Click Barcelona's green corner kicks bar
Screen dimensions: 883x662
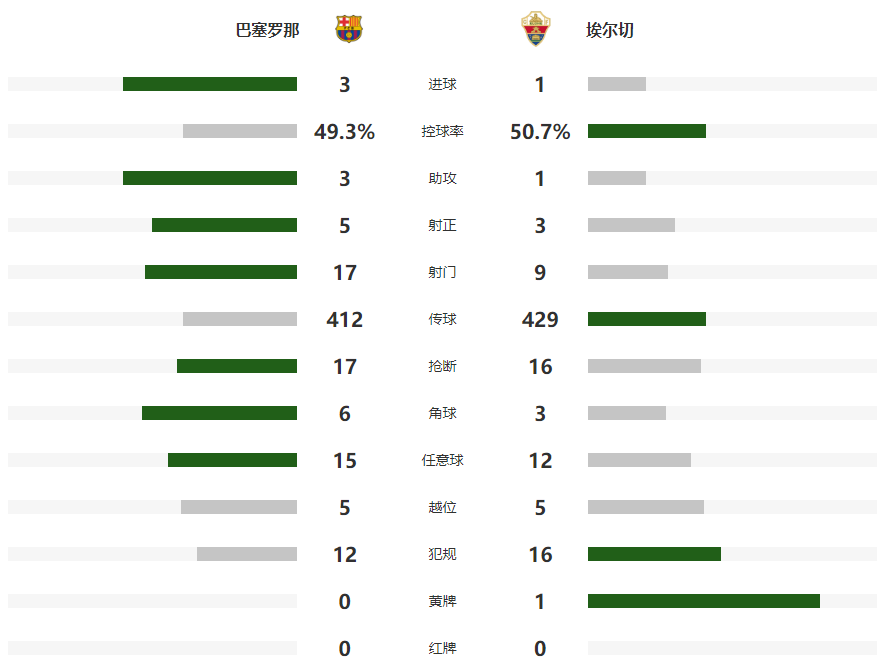tap(219, 413)
